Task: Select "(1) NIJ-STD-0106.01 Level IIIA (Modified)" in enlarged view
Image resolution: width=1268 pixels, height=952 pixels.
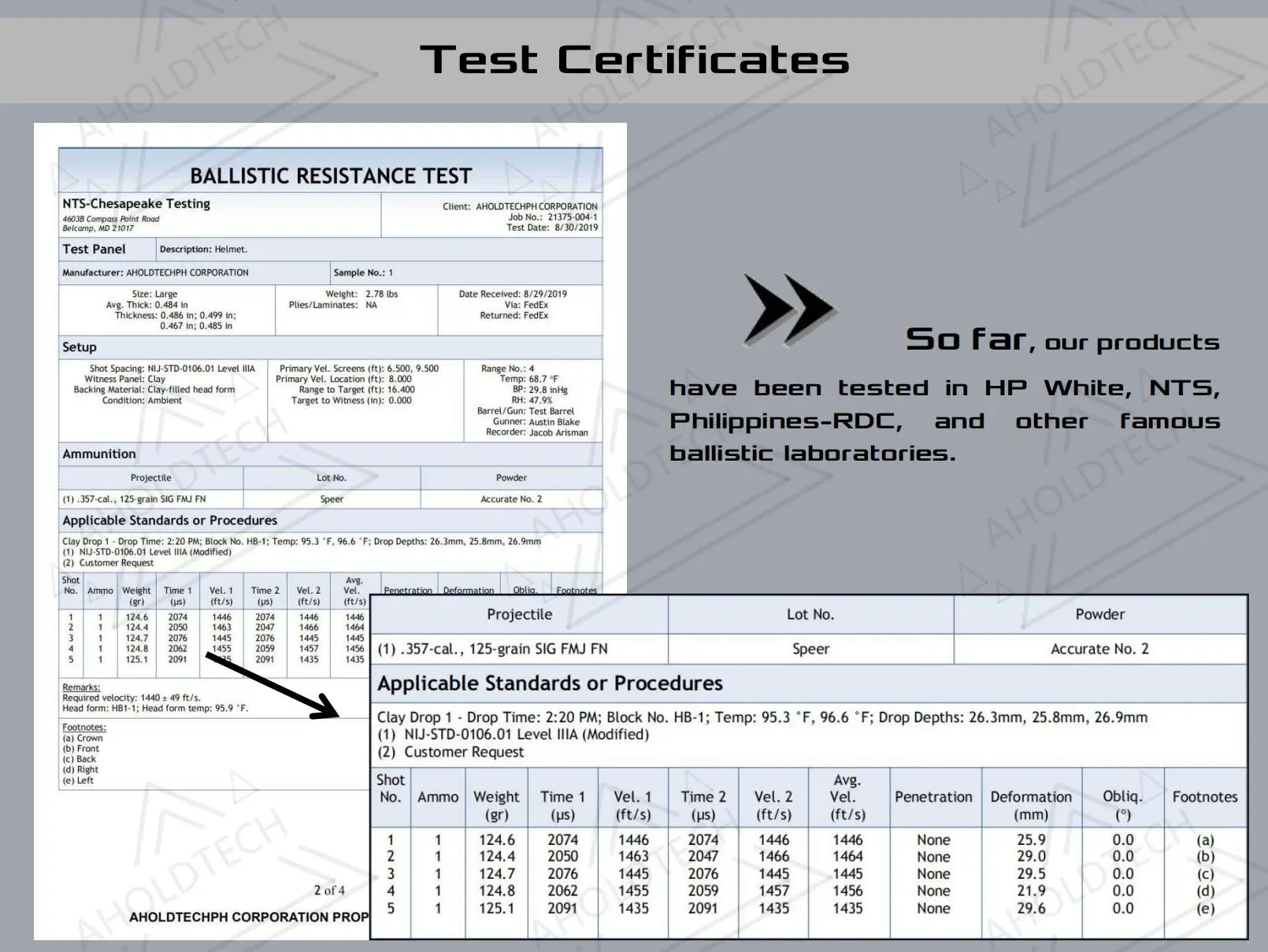Action: [514, 735]
